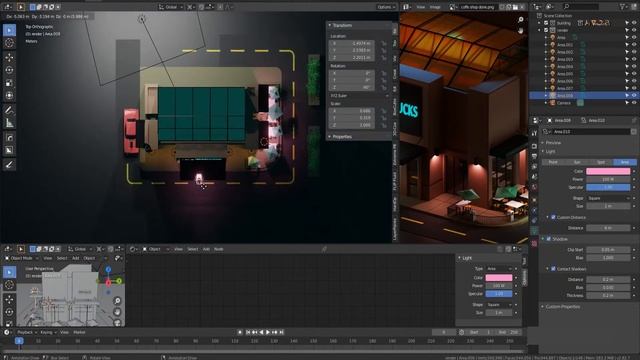Screen dimensions: 640x360
Task: Open the World properties tab icon
Action: click(x=534, y=187)
